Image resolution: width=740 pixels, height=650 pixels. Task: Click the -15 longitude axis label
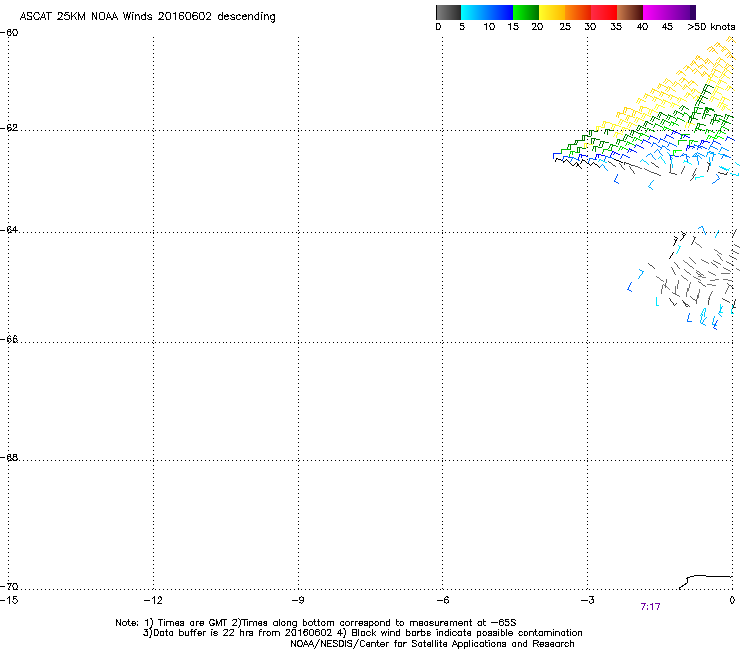tap(9, 600)
